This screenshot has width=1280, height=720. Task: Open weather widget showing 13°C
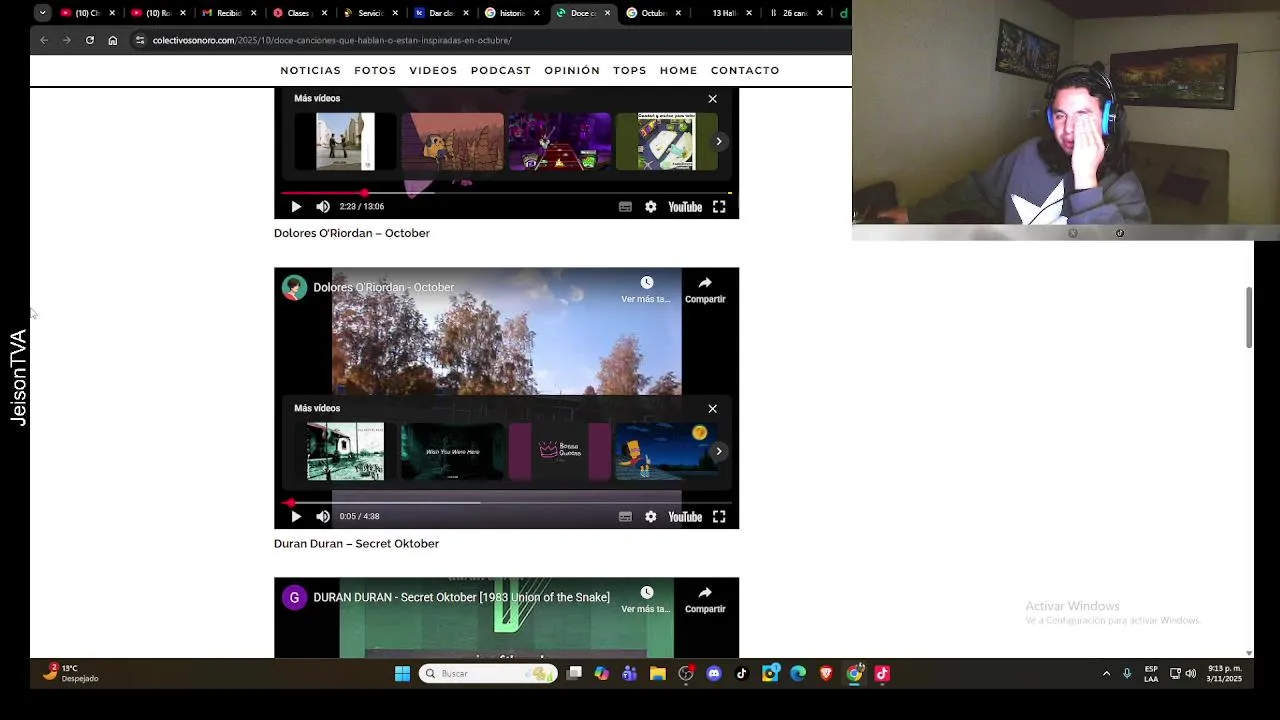point(70,673)
